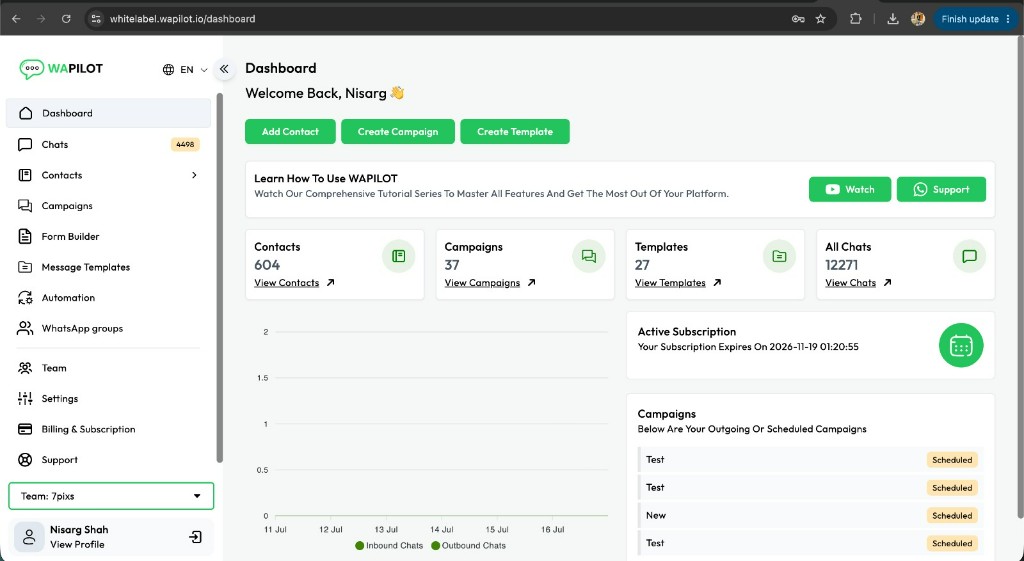
Task: Click the Contacts card round icon
Action: (398, 256)
